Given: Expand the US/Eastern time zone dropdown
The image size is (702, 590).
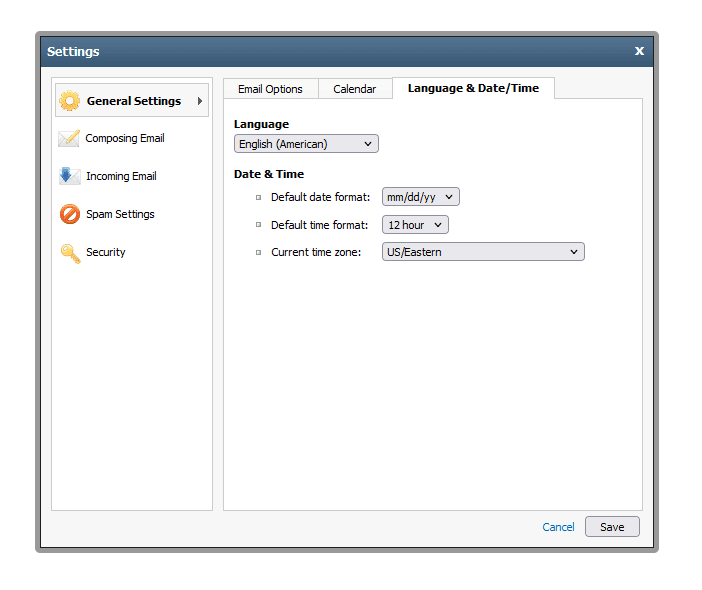Looking at the screenshot, I should [x=483, y=252].
